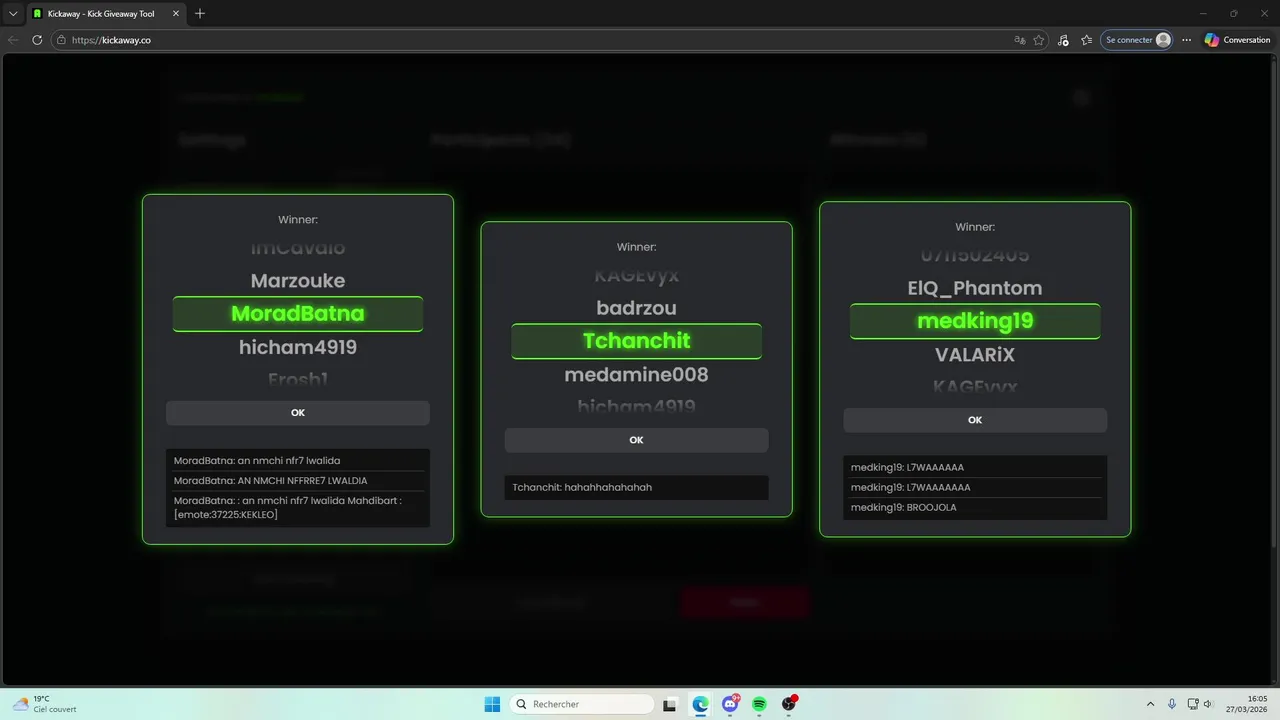Select the highlighted winner name medking19
This screenshot has width=1280, height=720.
(975, 321)
